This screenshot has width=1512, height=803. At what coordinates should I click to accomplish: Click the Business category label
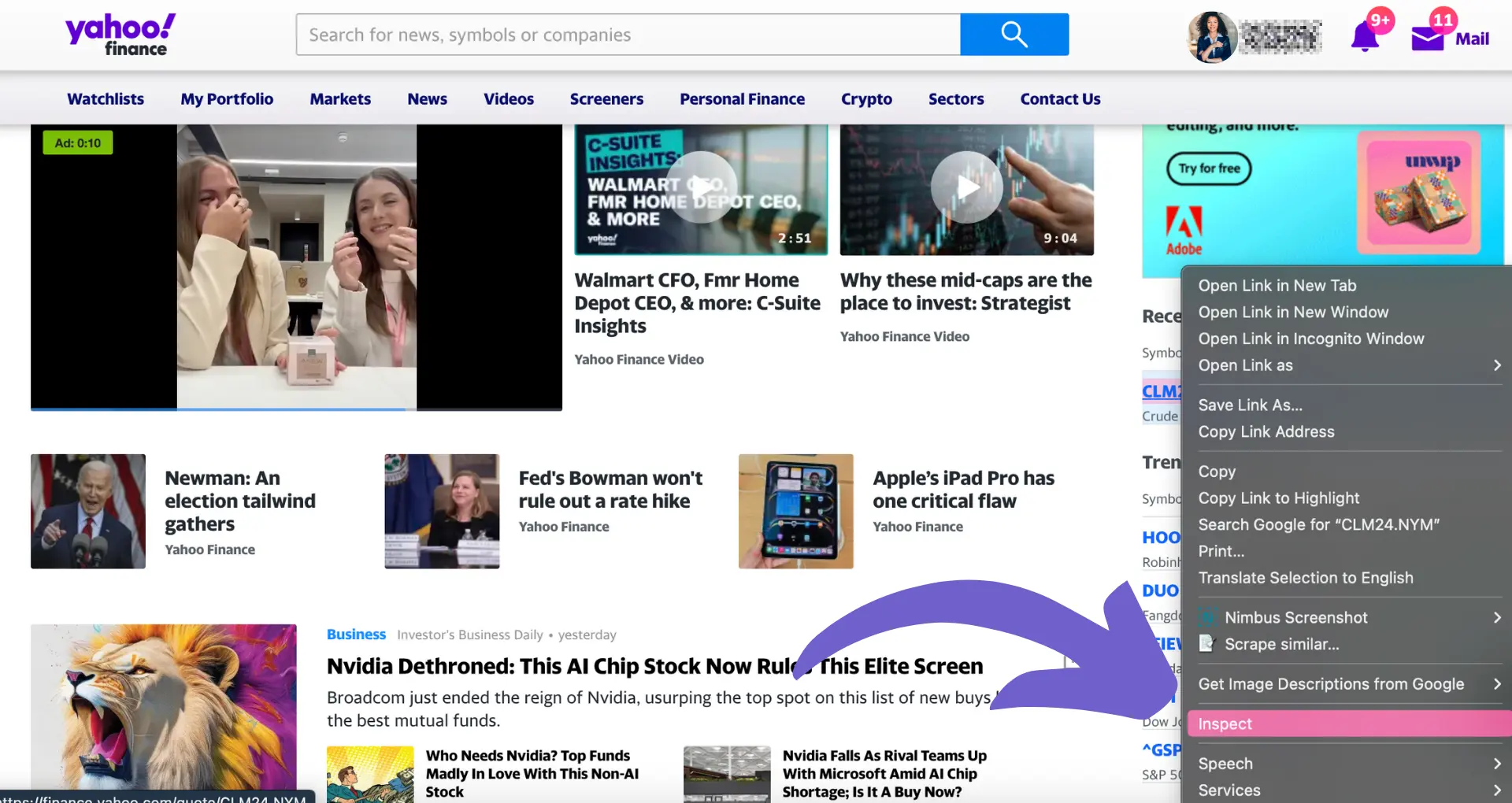(x=356, y=635)
